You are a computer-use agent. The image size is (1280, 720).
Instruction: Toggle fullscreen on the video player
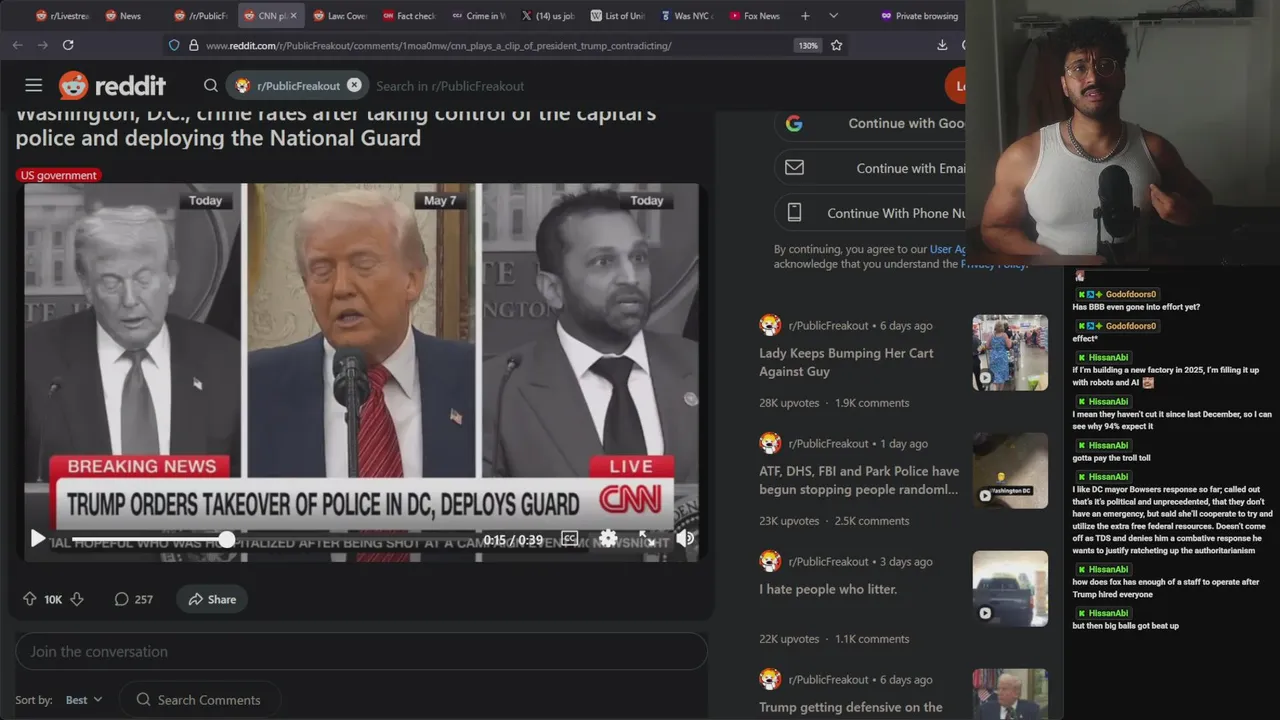(x=647, y=539)
